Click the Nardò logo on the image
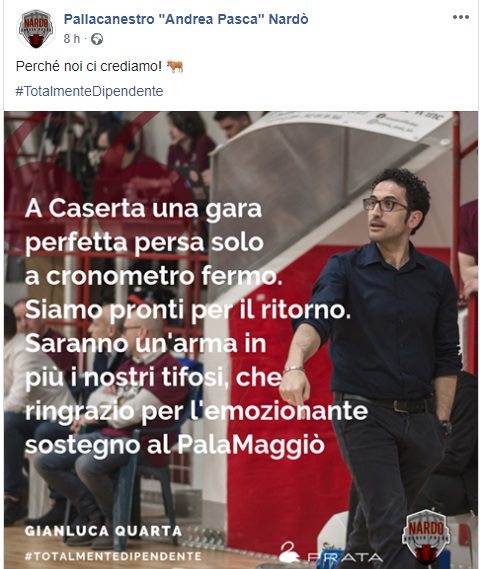The image size is (480, 569). (426, 537)
